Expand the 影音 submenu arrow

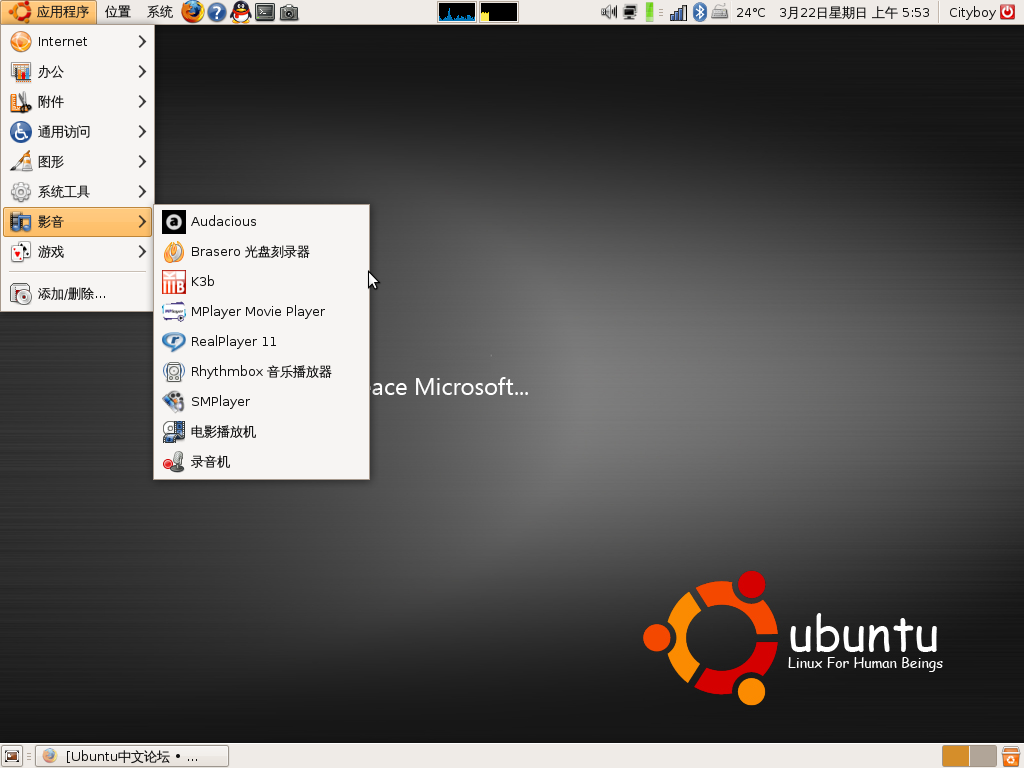coord(142,222)
